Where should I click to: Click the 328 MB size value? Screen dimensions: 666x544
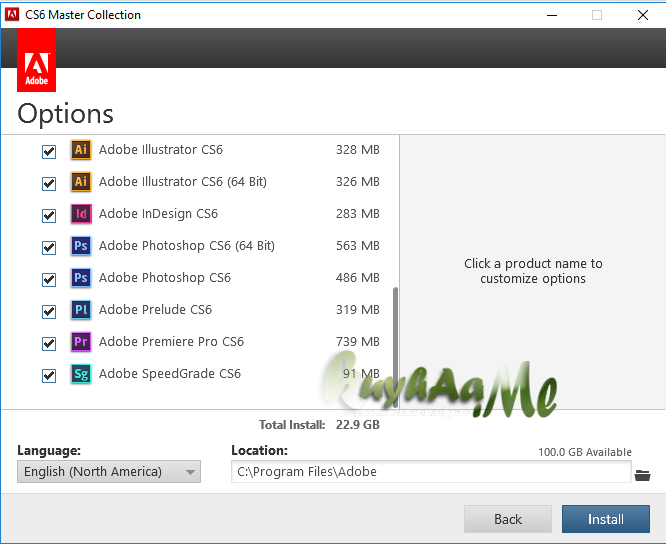(x=358, y=149)
